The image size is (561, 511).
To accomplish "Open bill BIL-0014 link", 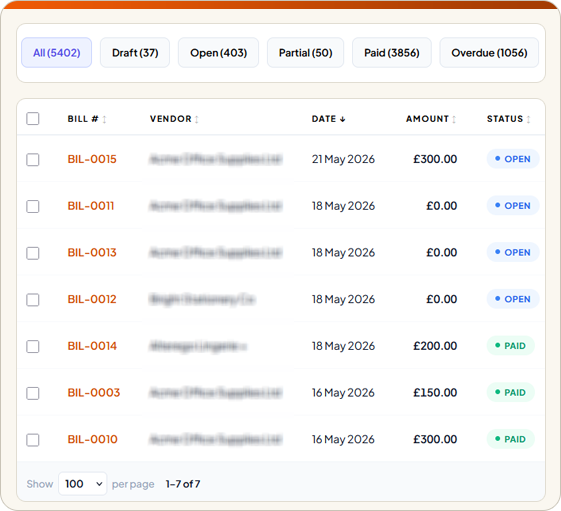I will coord(92,346).
